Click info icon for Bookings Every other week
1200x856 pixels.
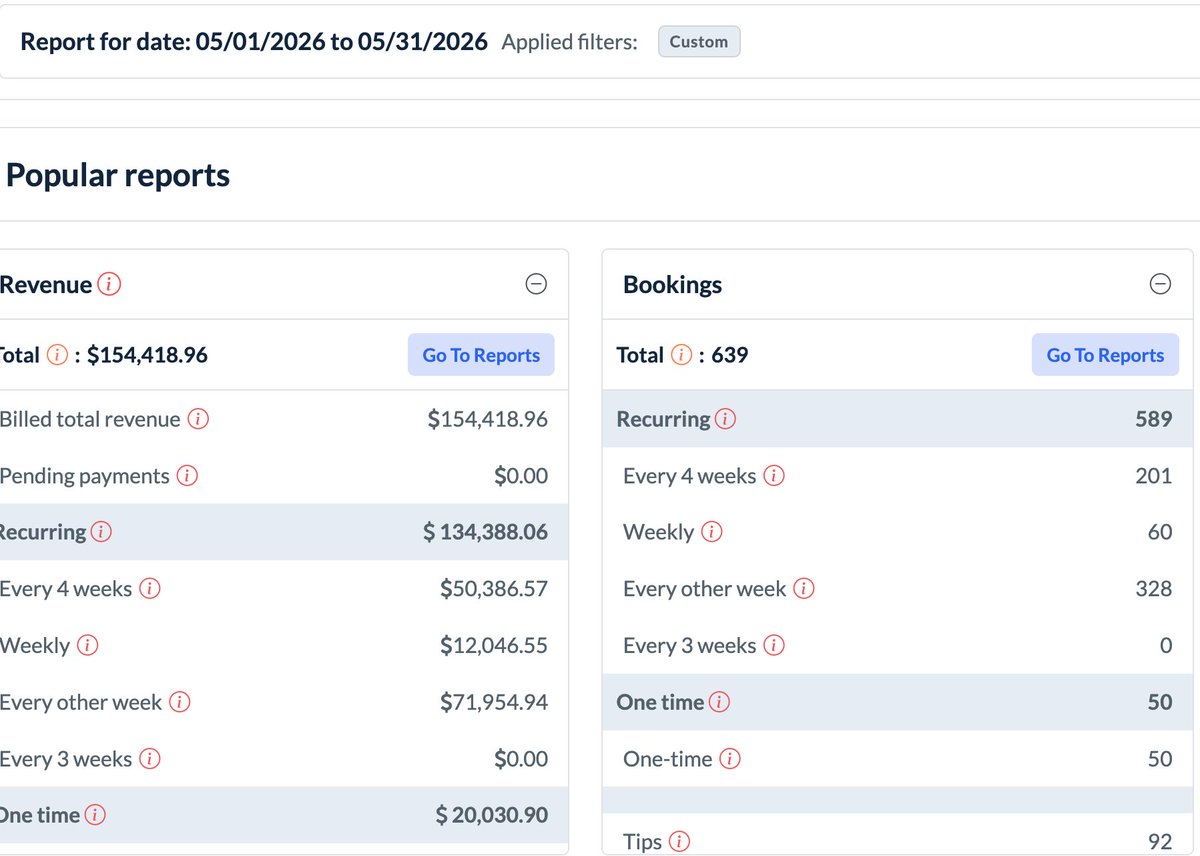(x=803, y=589)
